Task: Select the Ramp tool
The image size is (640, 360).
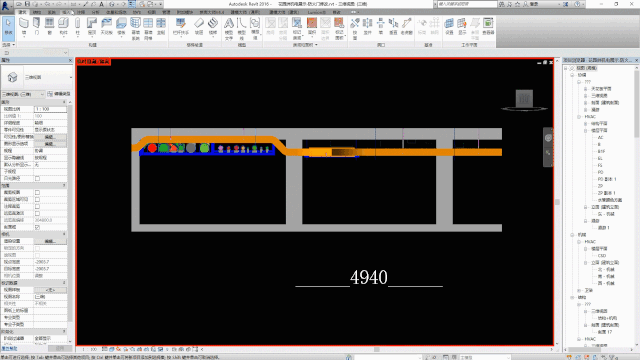Action: [199, 27]
